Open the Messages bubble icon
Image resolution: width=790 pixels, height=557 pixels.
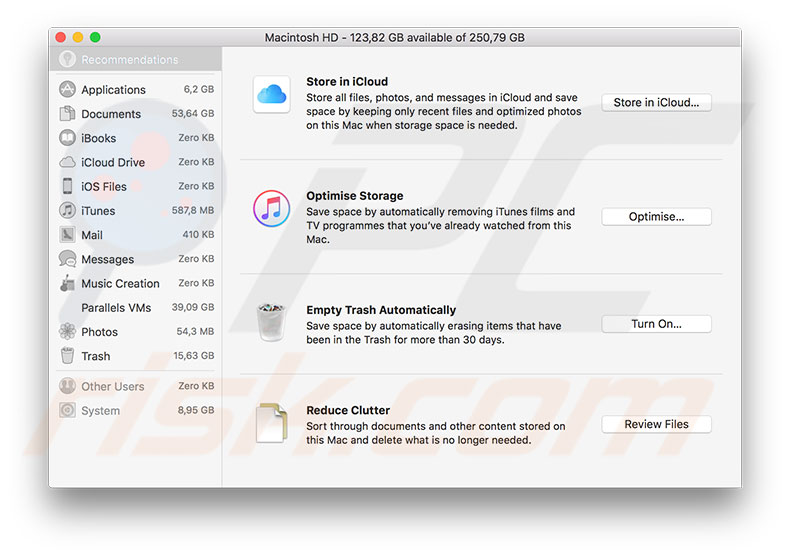(67, 259)
